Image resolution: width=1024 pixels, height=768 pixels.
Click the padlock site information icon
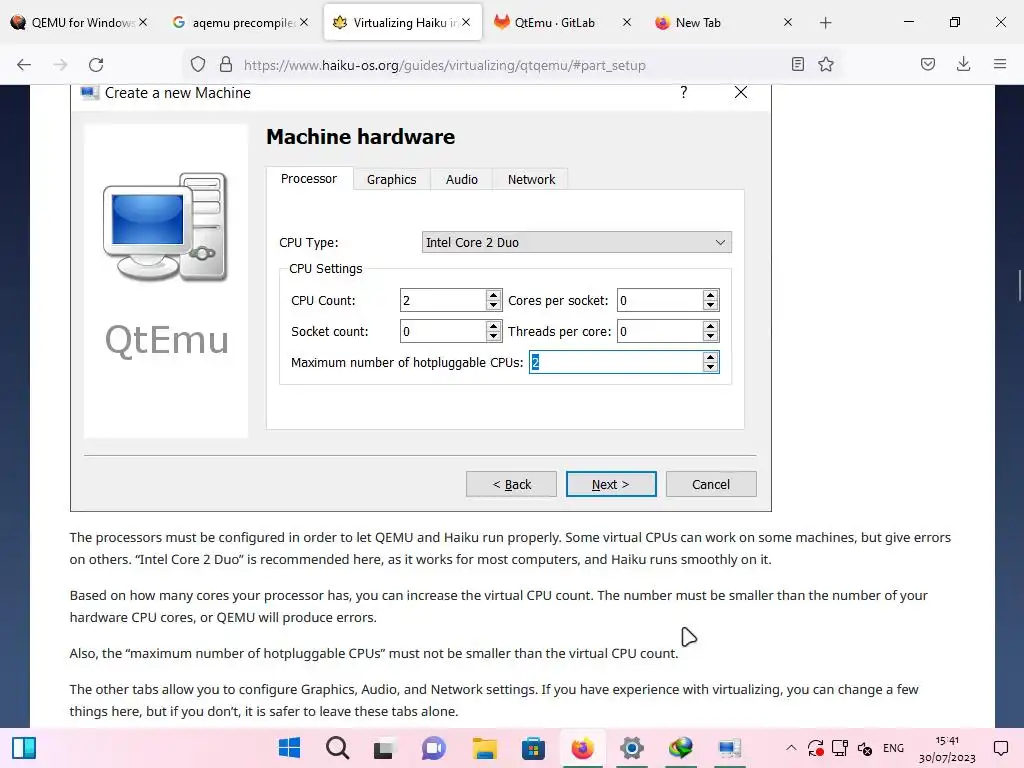(226, 65)
